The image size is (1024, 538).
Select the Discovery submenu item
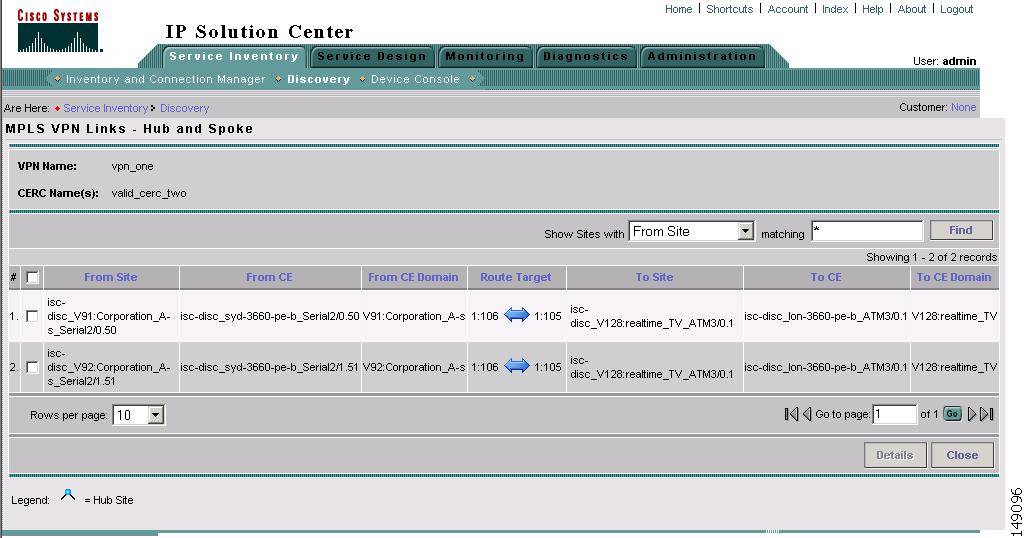319,79
